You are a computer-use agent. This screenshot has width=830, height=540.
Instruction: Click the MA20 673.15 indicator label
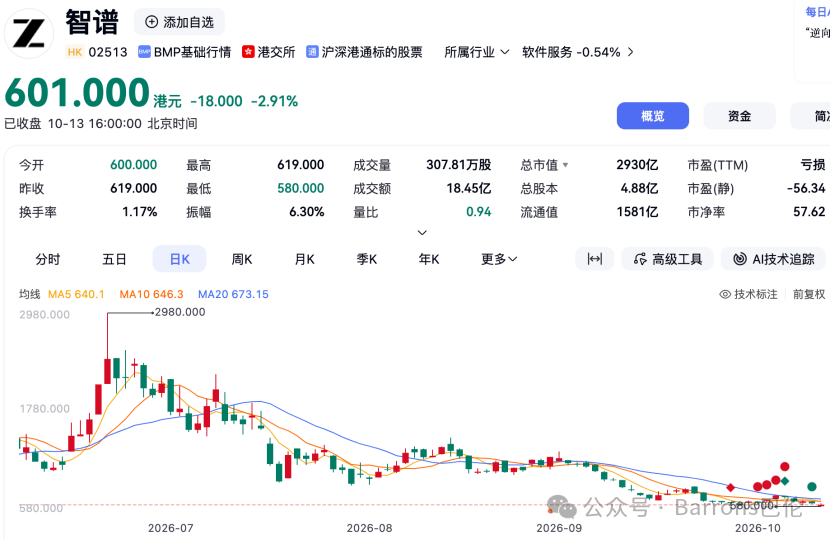233,294
